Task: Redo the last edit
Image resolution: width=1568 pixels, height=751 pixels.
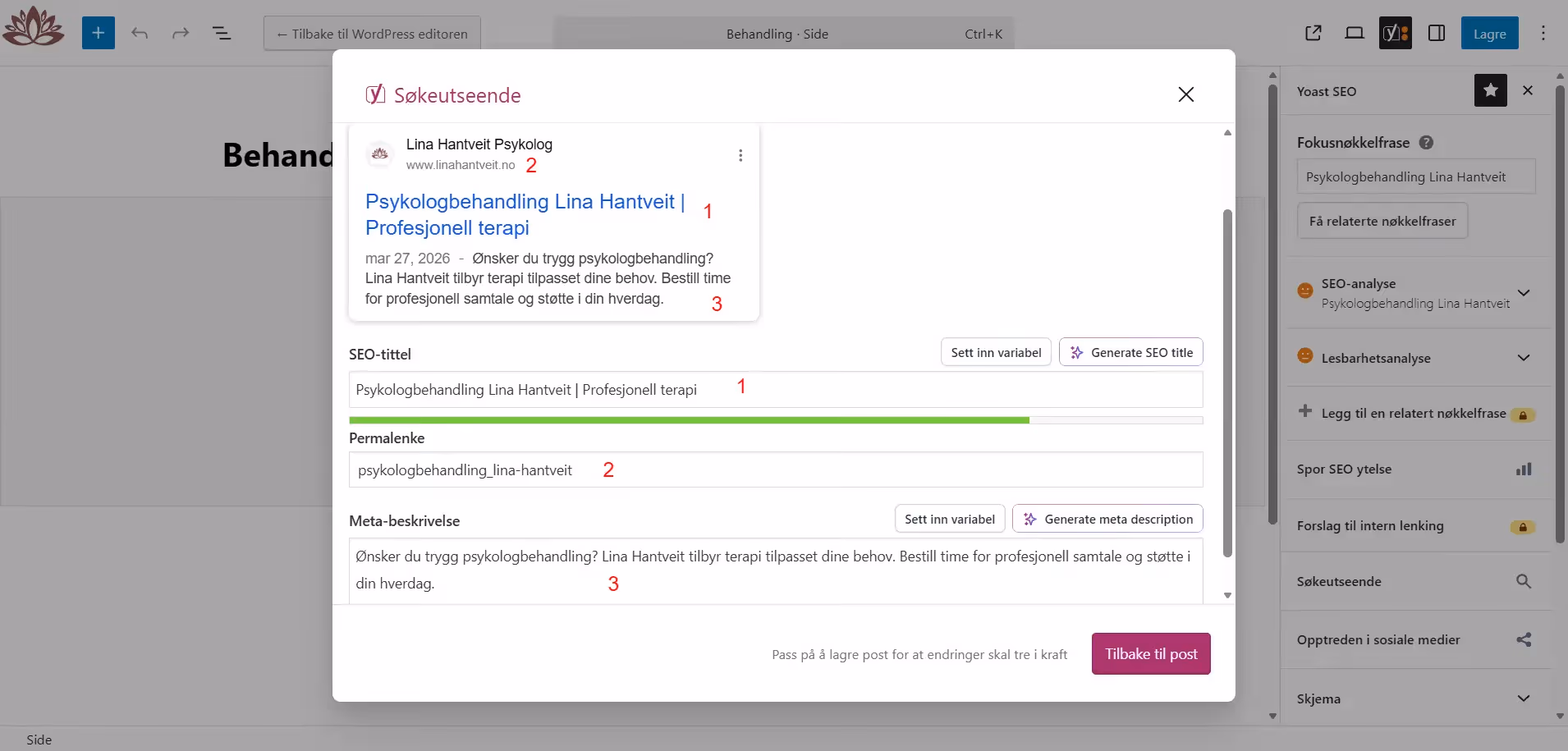Action: tap(181, 33)
